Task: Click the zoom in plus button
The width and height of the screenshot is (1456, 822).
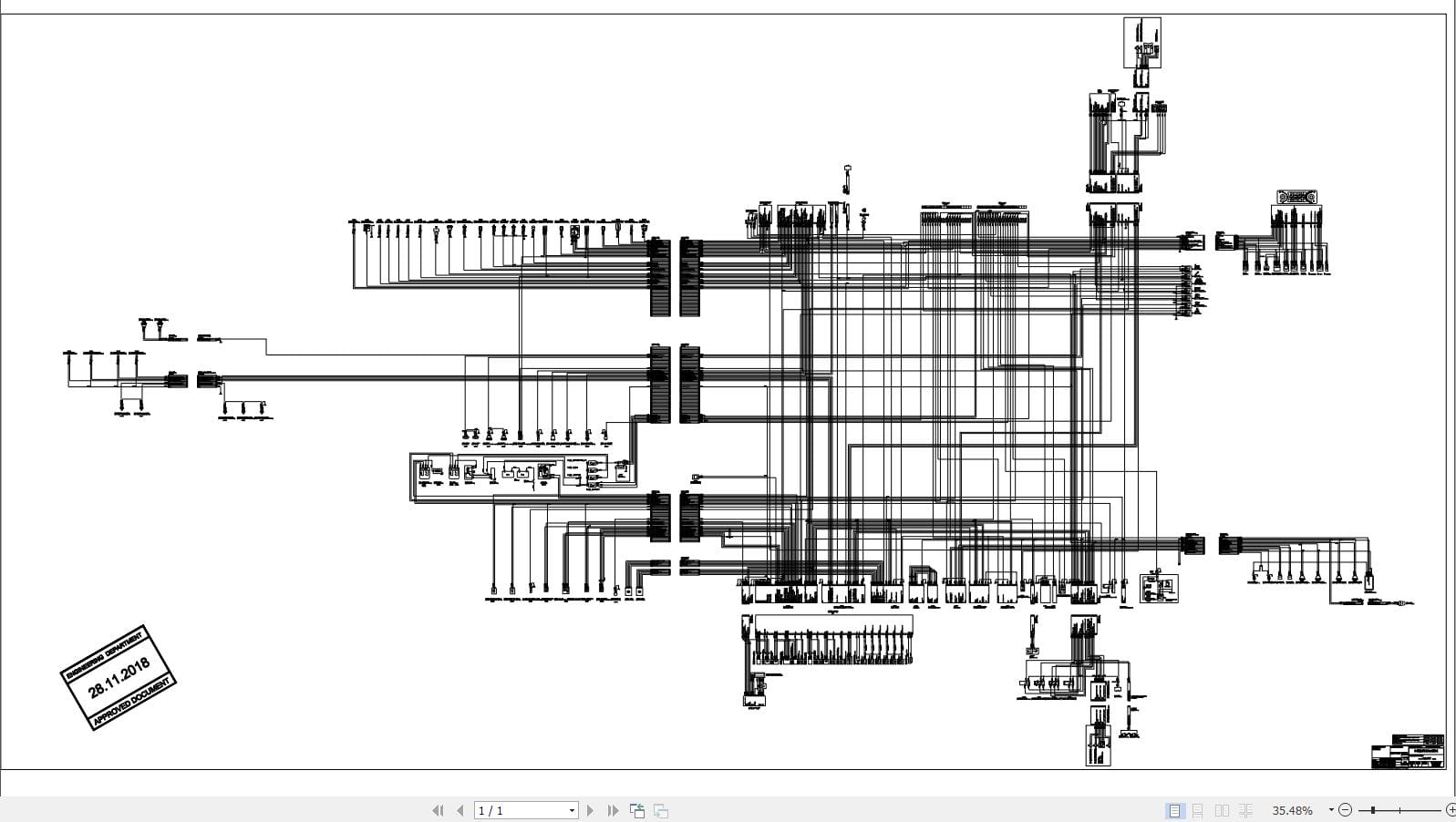Action: (x=1451, y=810)
